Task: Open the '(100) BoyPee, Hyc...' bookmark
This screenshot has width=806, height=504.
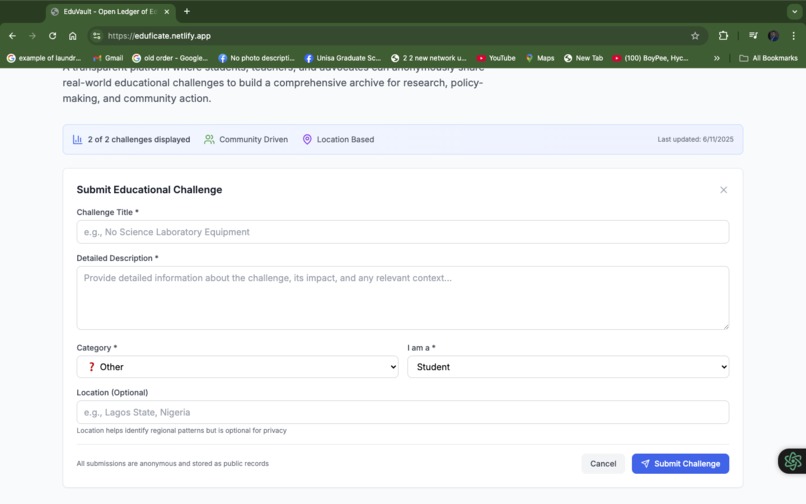Action: (650, 58)
